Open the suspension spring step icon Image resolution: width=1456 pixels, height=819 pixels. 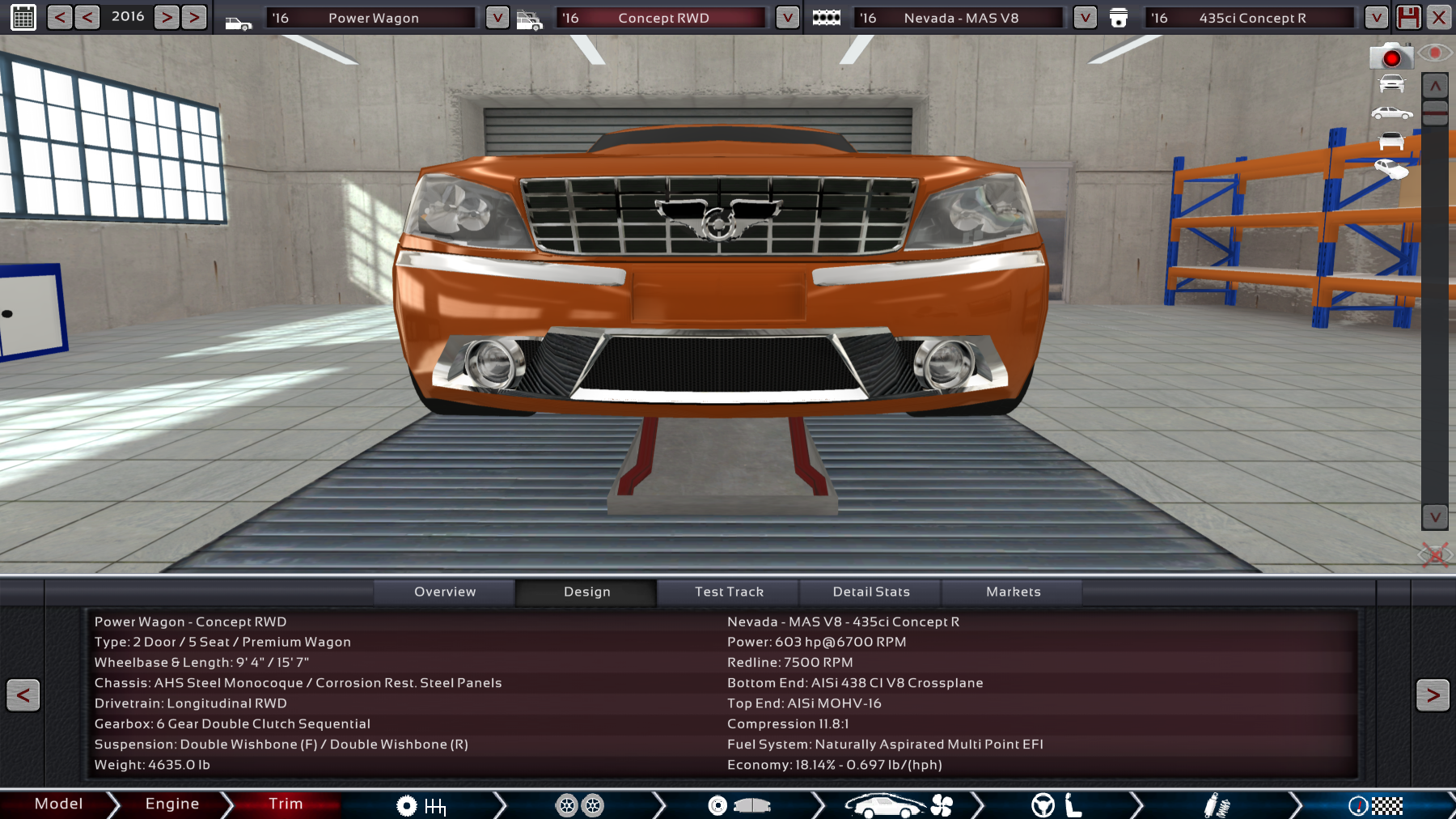pyautogui.click(x=1217, y=805)
